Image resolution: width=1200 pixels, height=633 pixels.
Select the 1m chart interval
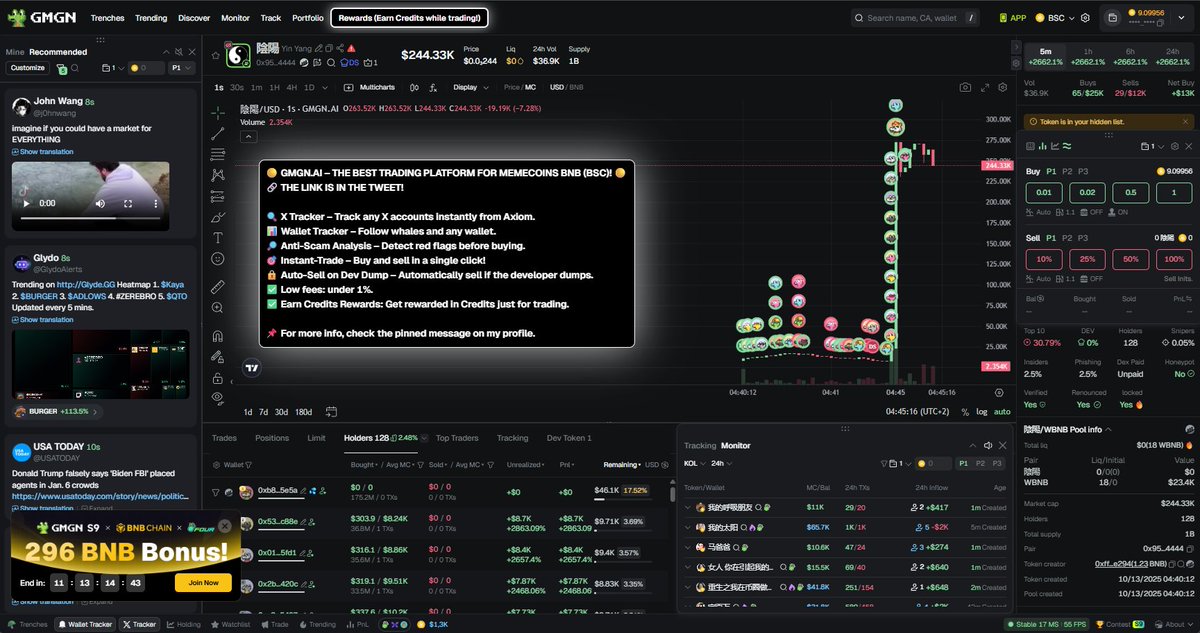pos(256,88)
